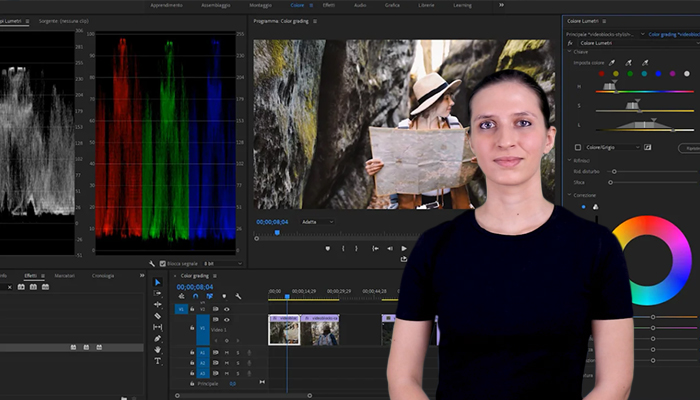The height and width of the screenshot is (400, 700).
Task: Open the Colore/Grigio dropdown
Action: coord(612,147)
